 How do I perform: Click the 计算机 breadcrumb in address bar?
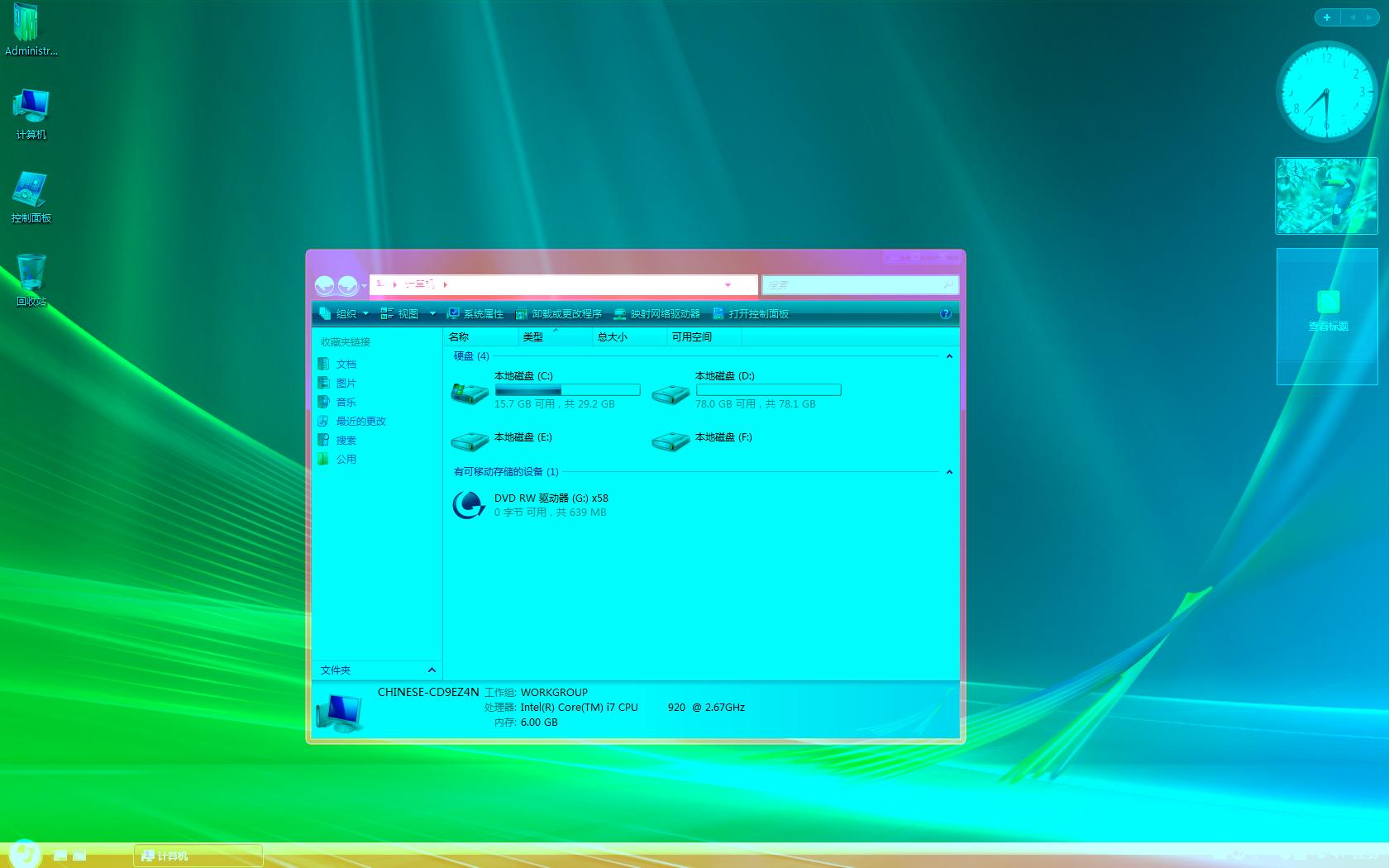click(x=419, y=284)
